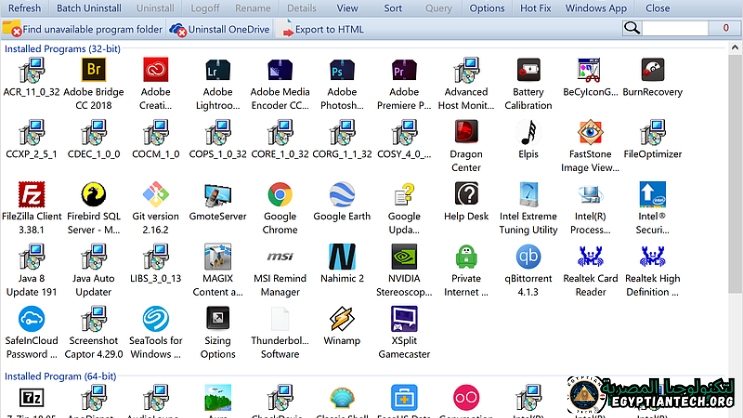Select the LIBS_3_0_13 installer icon

[x=155, y=256]
